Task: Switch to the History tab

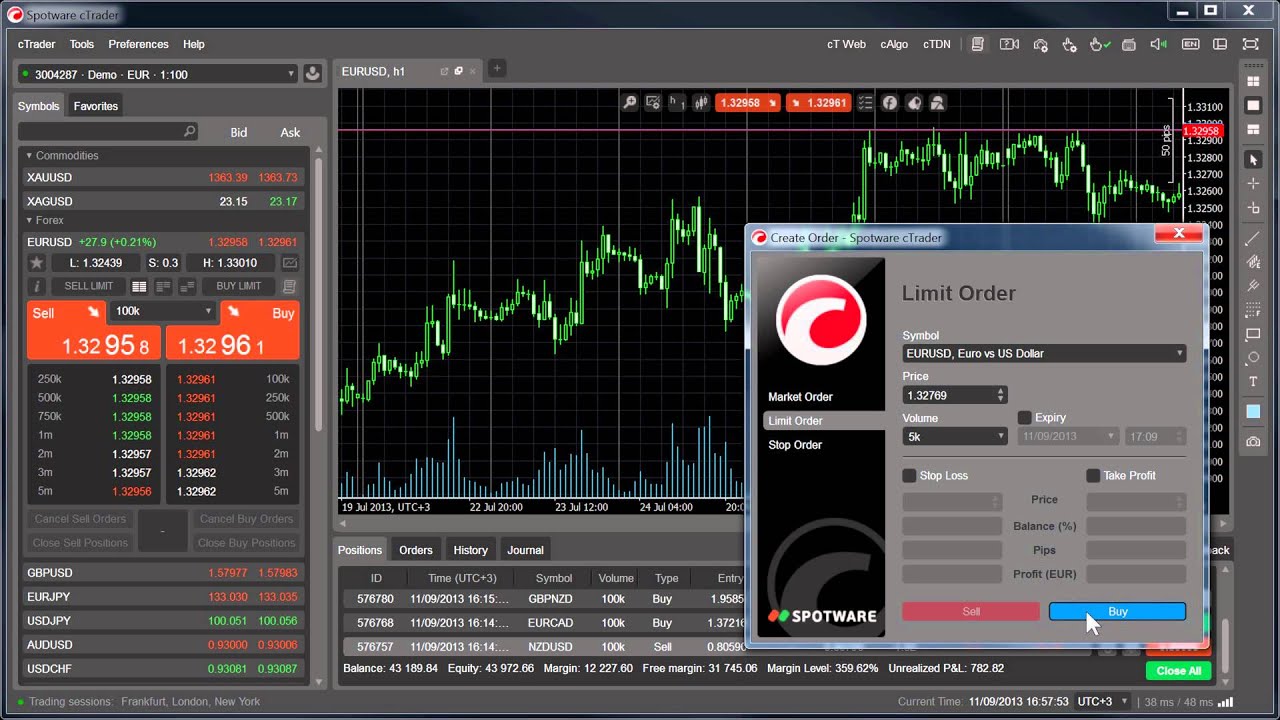Action: click(470, 550)
